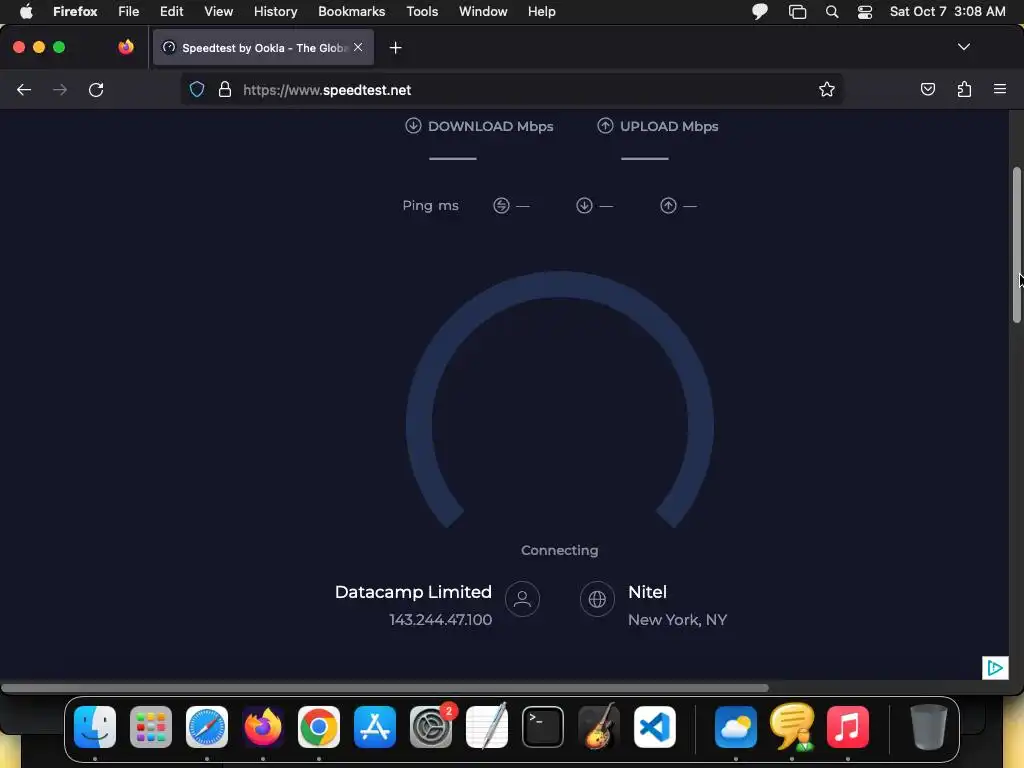The height and width of the screenshot is (768, 1024).
Task: Click the date and time in menu bar
Action: click(947, 11)
